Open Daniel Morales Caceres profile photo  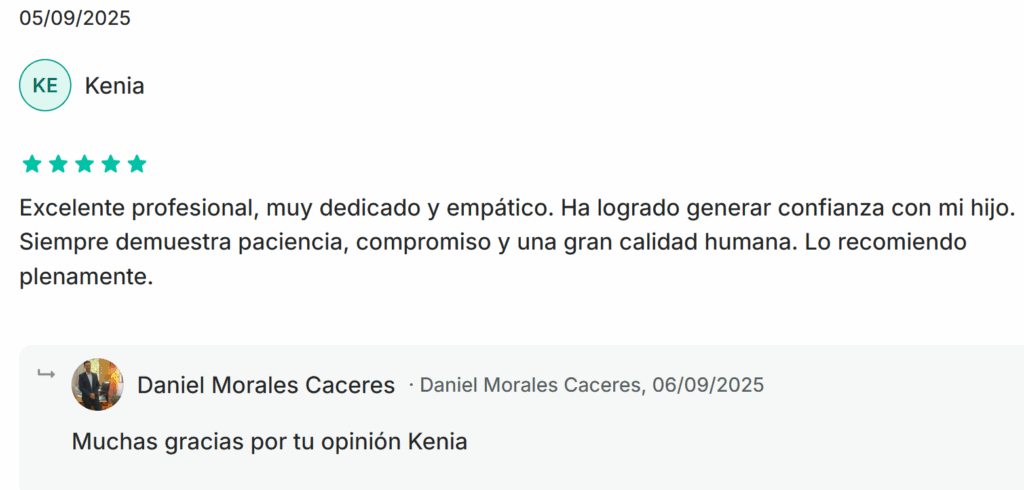point(98,384)
